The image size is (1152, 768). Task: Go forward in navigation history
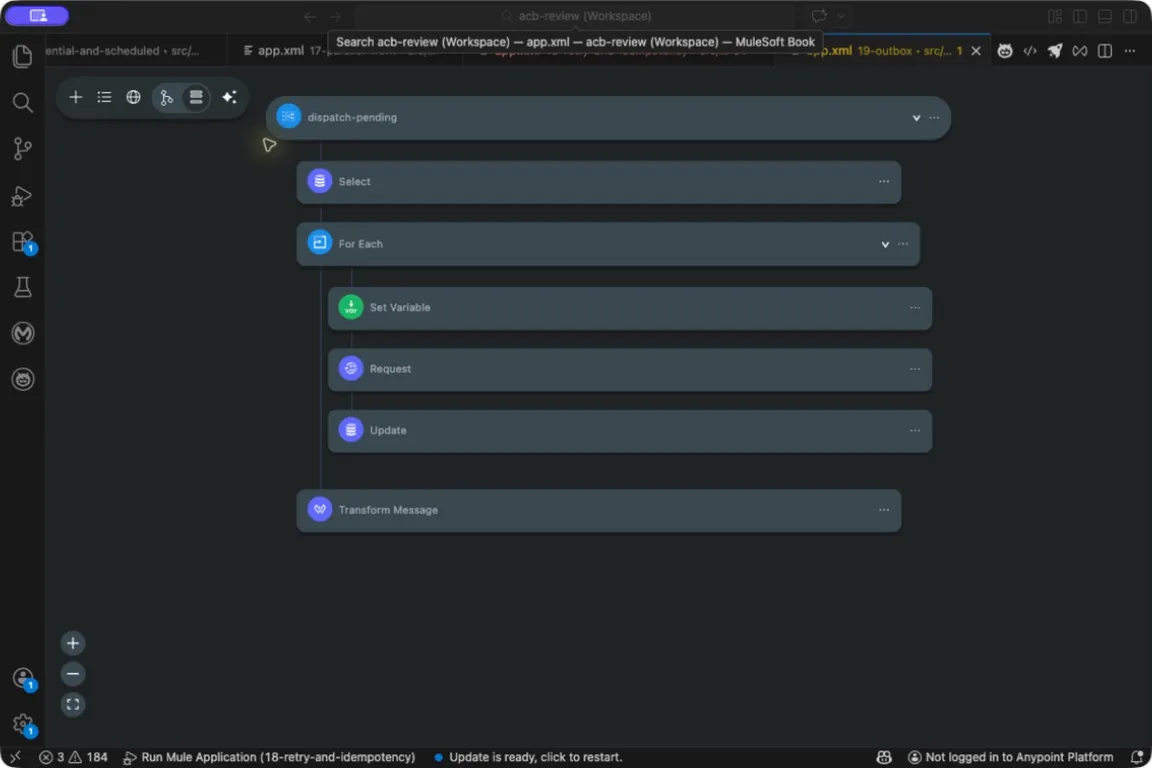tap(335, 16)
